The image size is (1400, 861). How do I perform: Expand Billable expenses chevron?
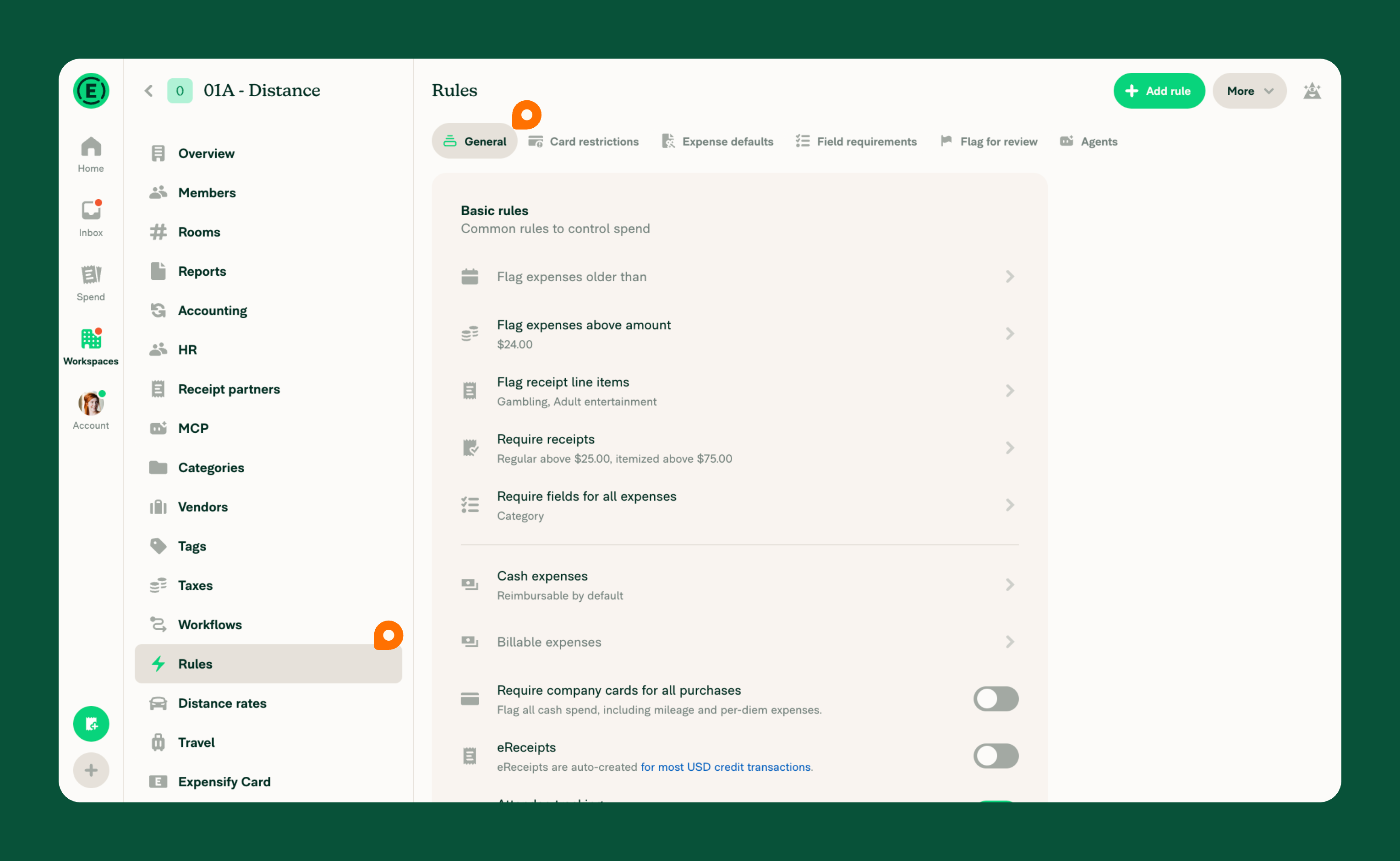pos(1010,642)
